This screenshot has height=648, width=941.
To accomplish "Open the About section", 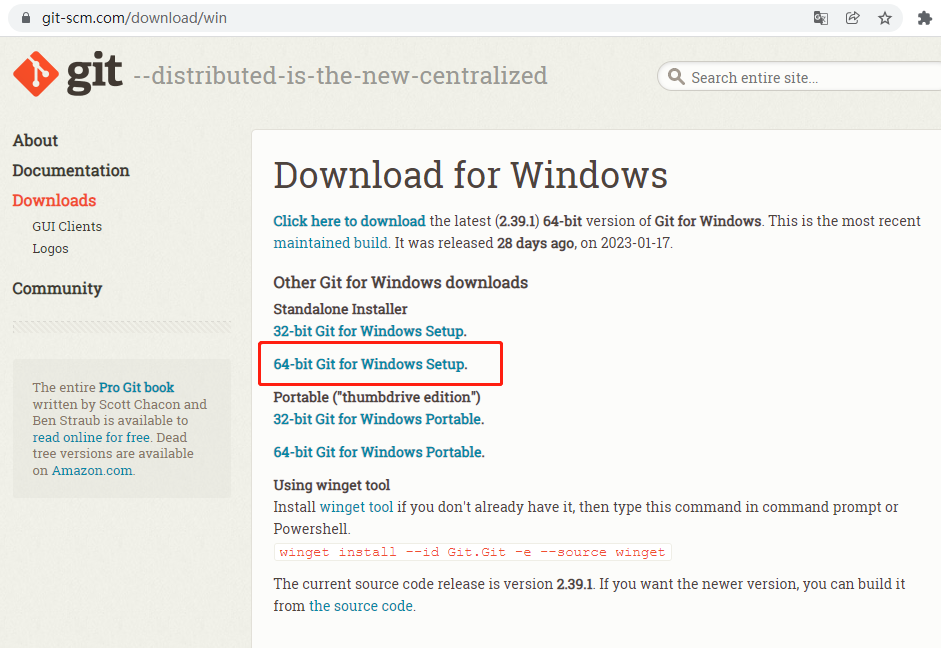I will pyautogui.click(x=35, y=140).
